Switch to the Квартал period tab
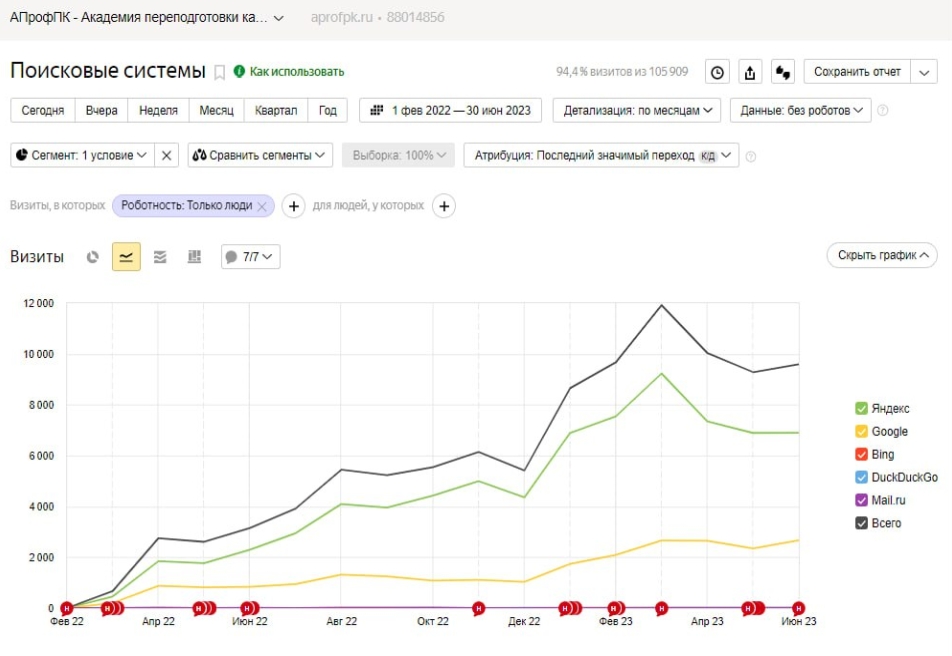The image size is (952, 656). [276, 110]
